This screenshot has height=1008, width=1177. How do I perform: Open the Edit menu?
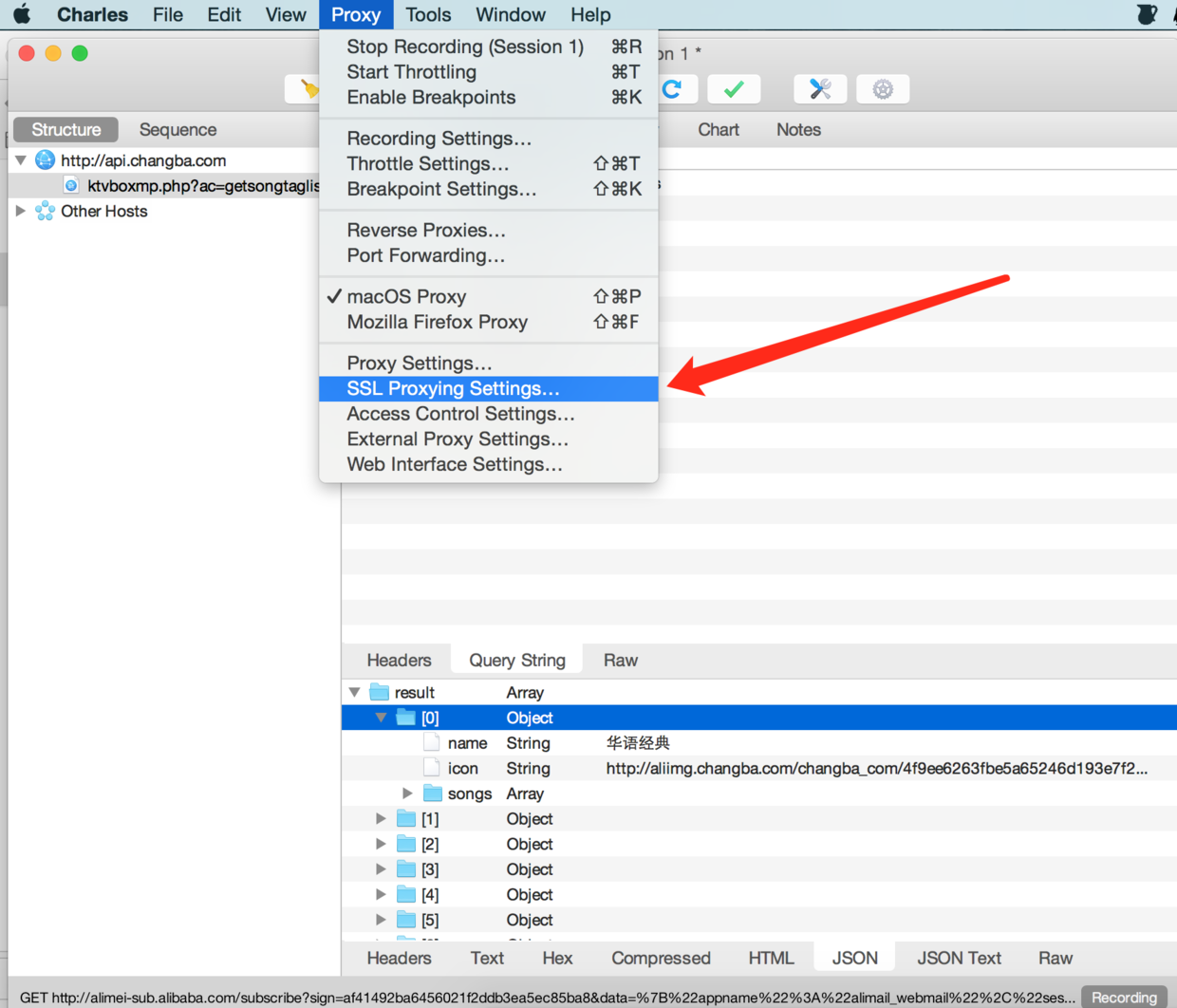(x=224, y=14)
